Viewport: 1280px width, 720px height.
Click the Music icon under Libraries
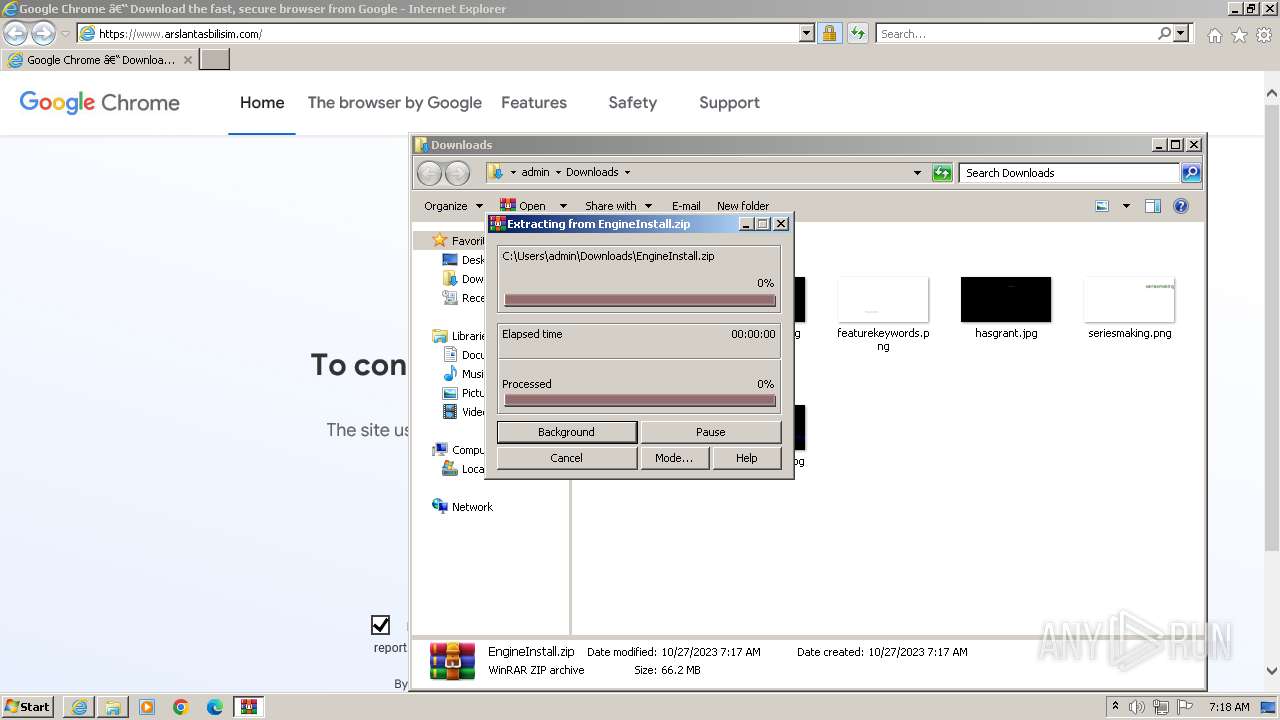point(450,374)
